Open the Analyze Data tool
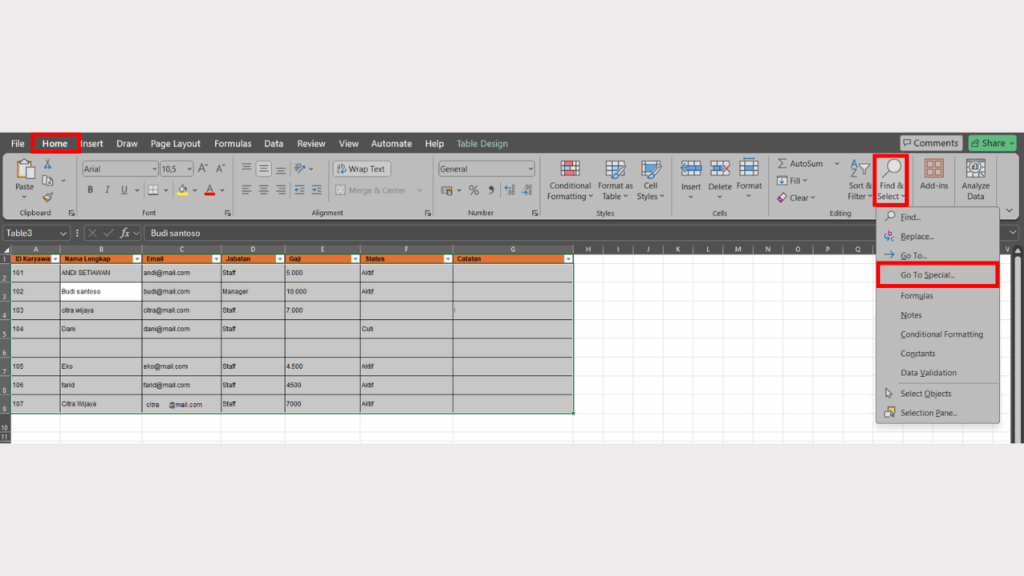The width and height of the screenshot is (1024, 576). [x=975, y=179]
